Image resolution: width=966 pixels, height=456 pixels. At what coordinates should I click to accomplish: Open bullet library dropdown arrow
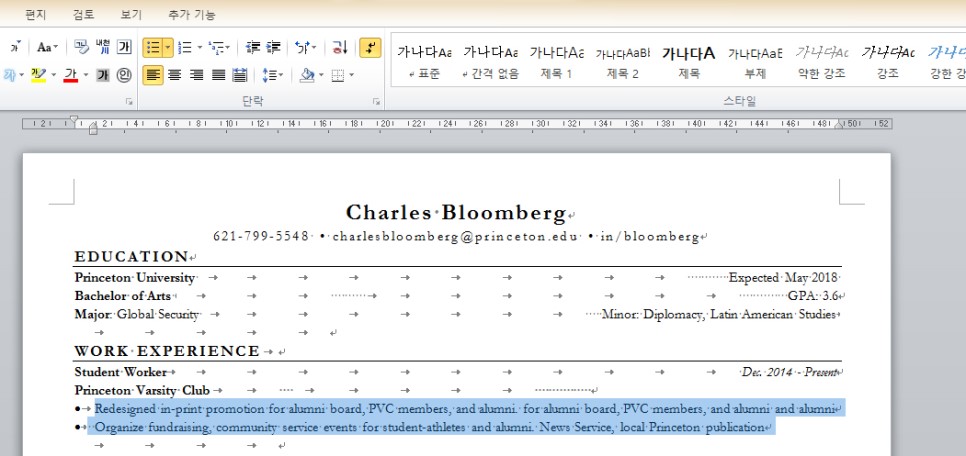coord(167,47)
